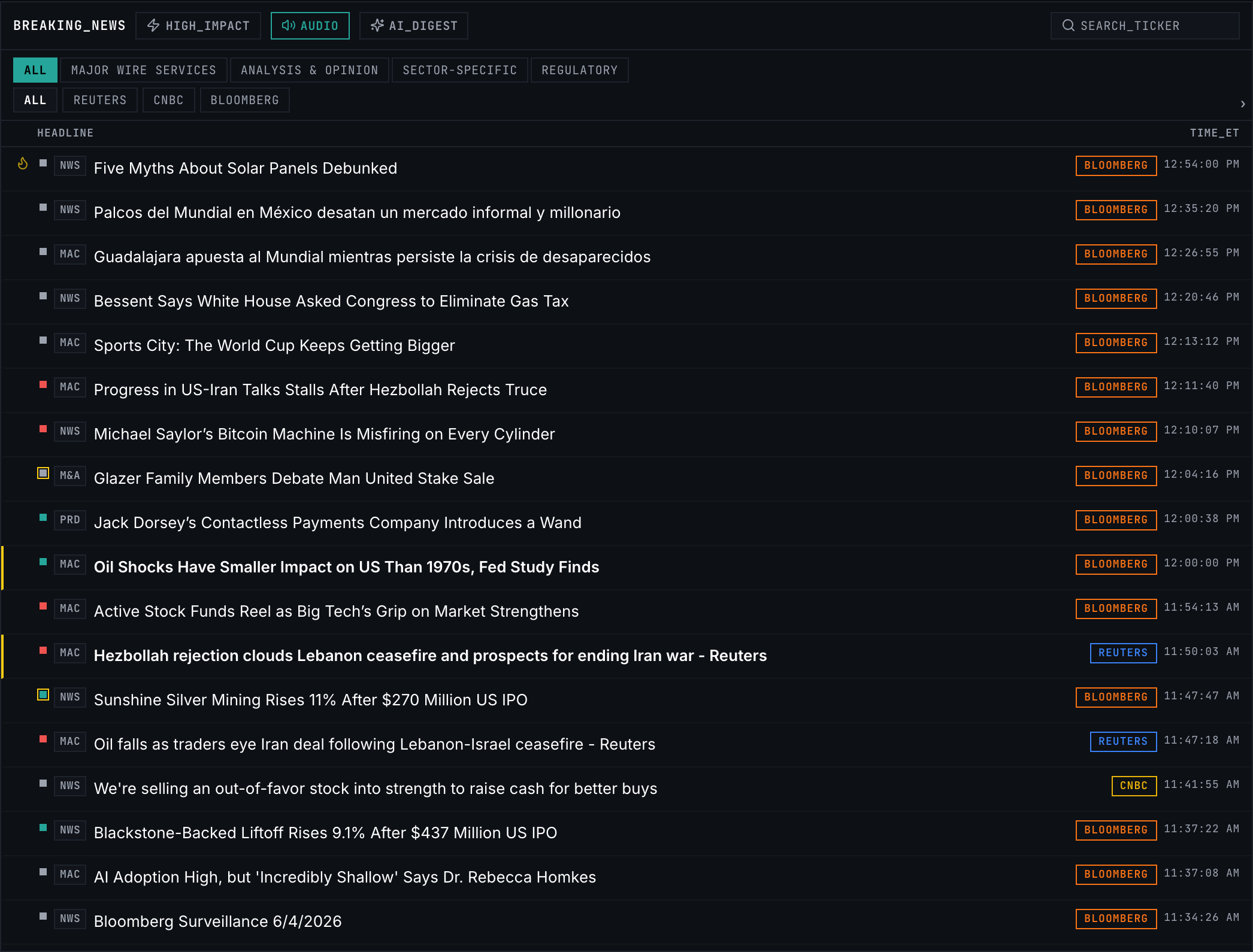Click the search magnifier icon

(x=1068, y=26)
